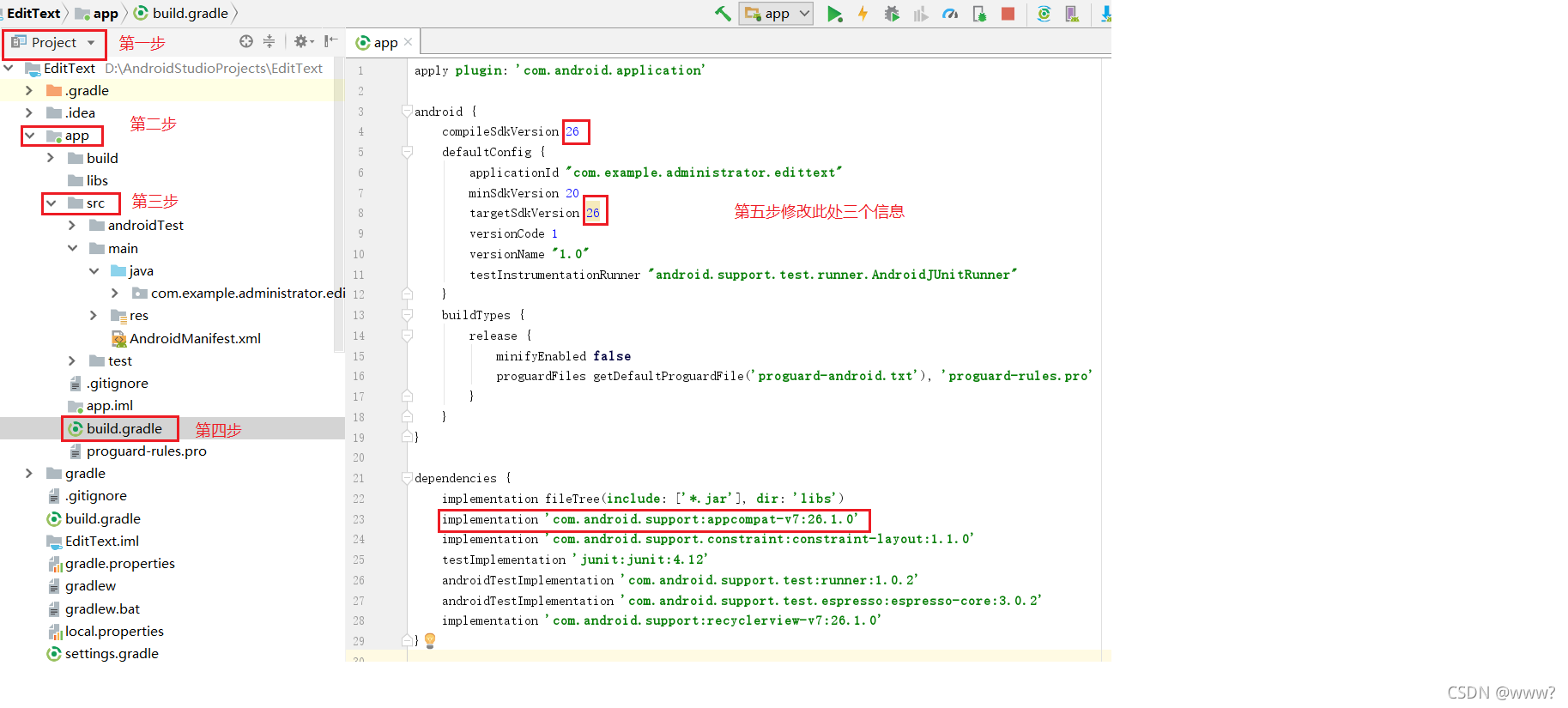Click the recyclerview-v7:26.1.0 dependency string
Screen dimensions: 1568x708
tap(712, 620)
